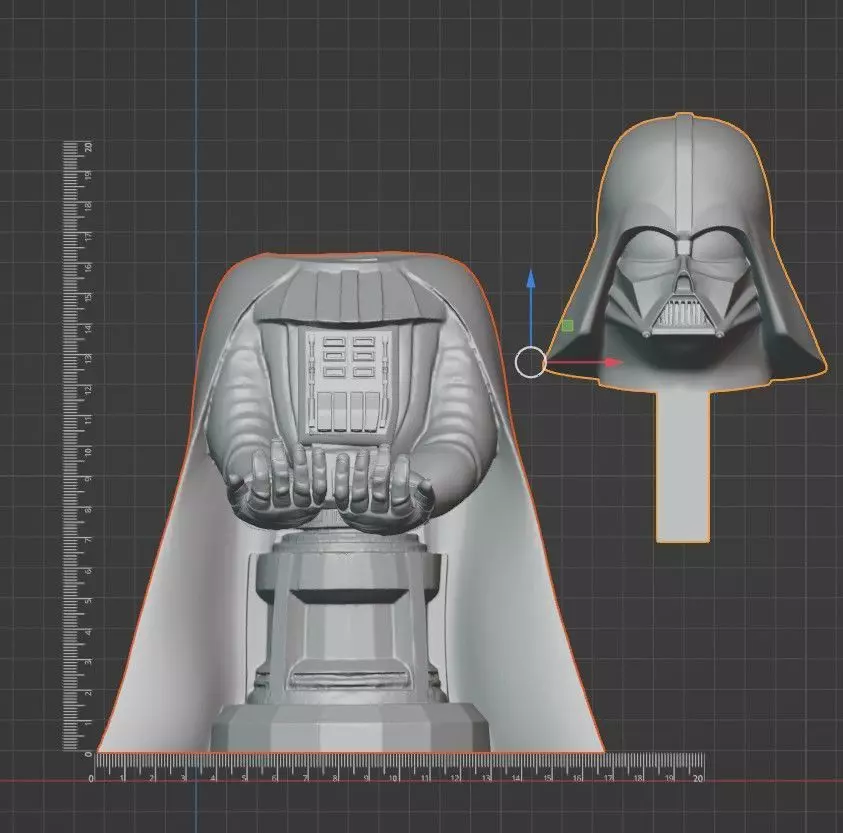
Task: Click the white circle at gizmo center
Action: point(531,362)
